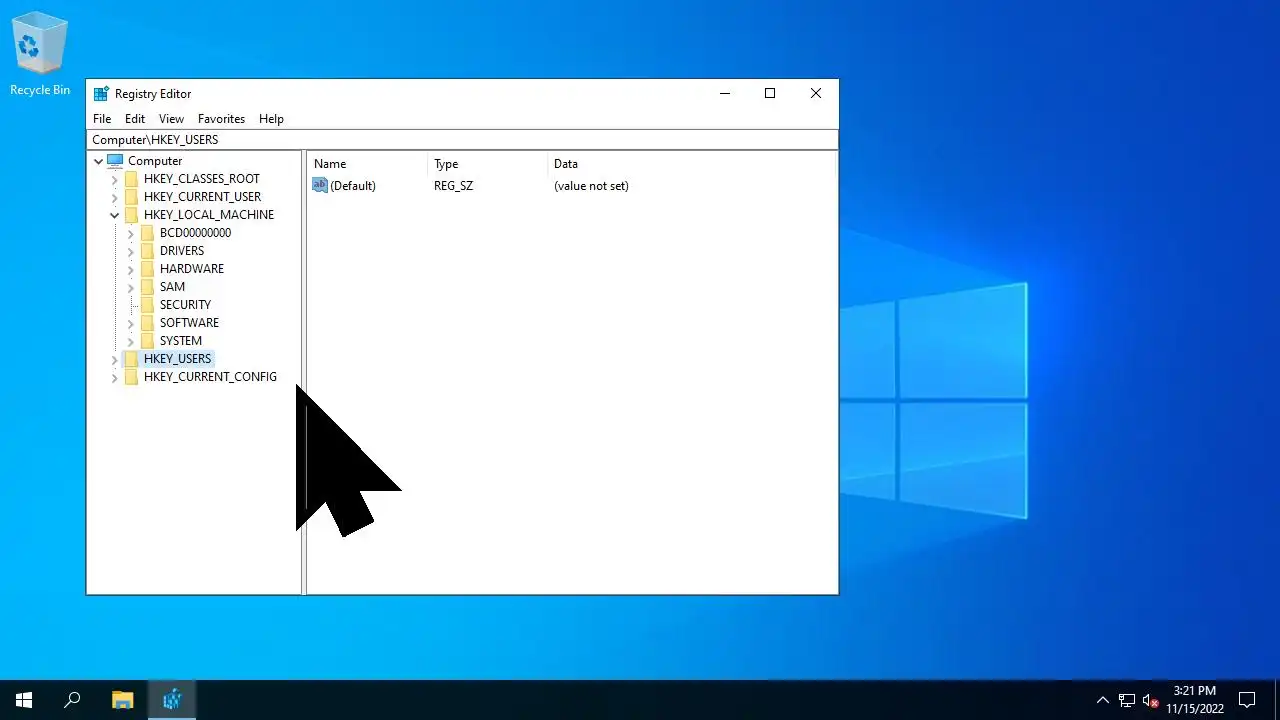Click the SOFTWARE folder icon
The height and width of the screenshot is (720, 1280).
click(147, 323)
